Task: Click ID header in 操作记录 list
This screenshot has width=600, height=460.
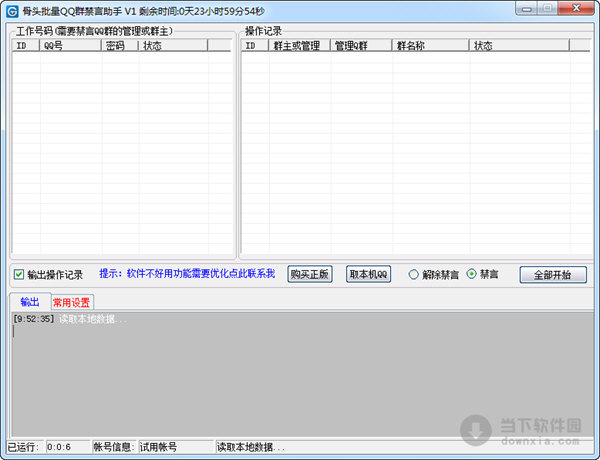Action: [255, 46]
